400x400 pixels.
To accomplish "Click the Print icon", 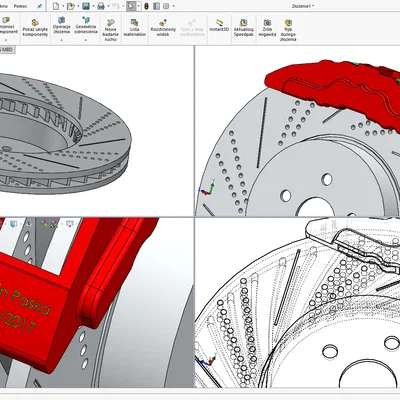I will pos(101,6).
